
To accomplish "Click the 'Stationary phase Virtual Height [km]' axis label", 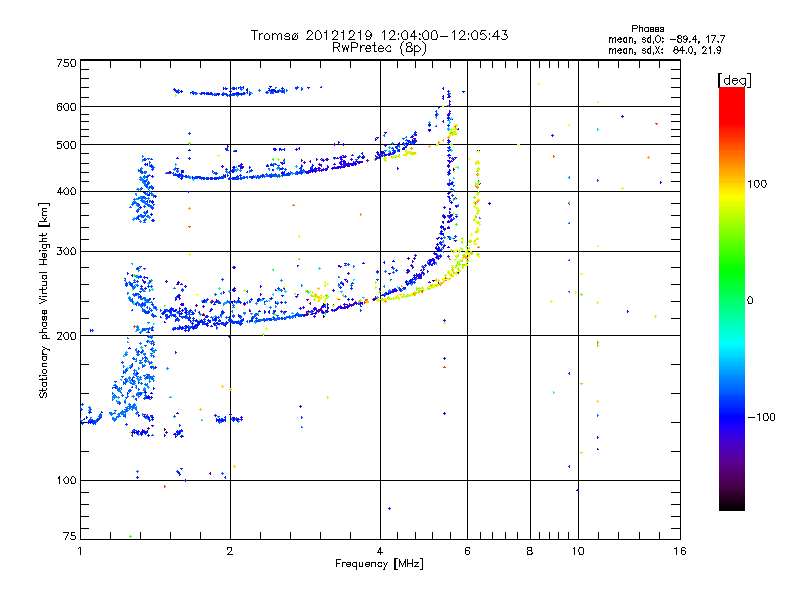I will click(x=43, y=300).
